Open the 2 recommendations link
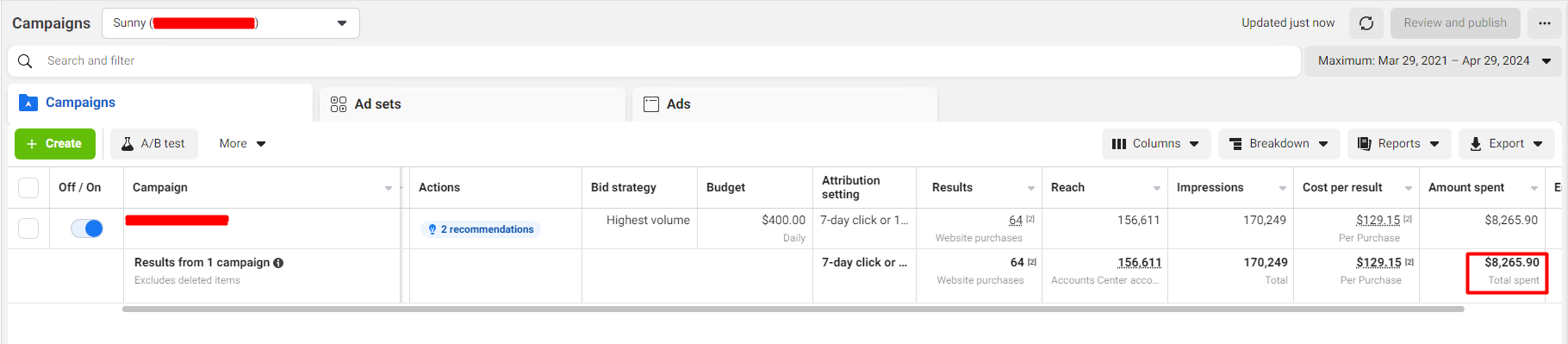Viewport: 1568px width, 344px height. coord(481,229)
